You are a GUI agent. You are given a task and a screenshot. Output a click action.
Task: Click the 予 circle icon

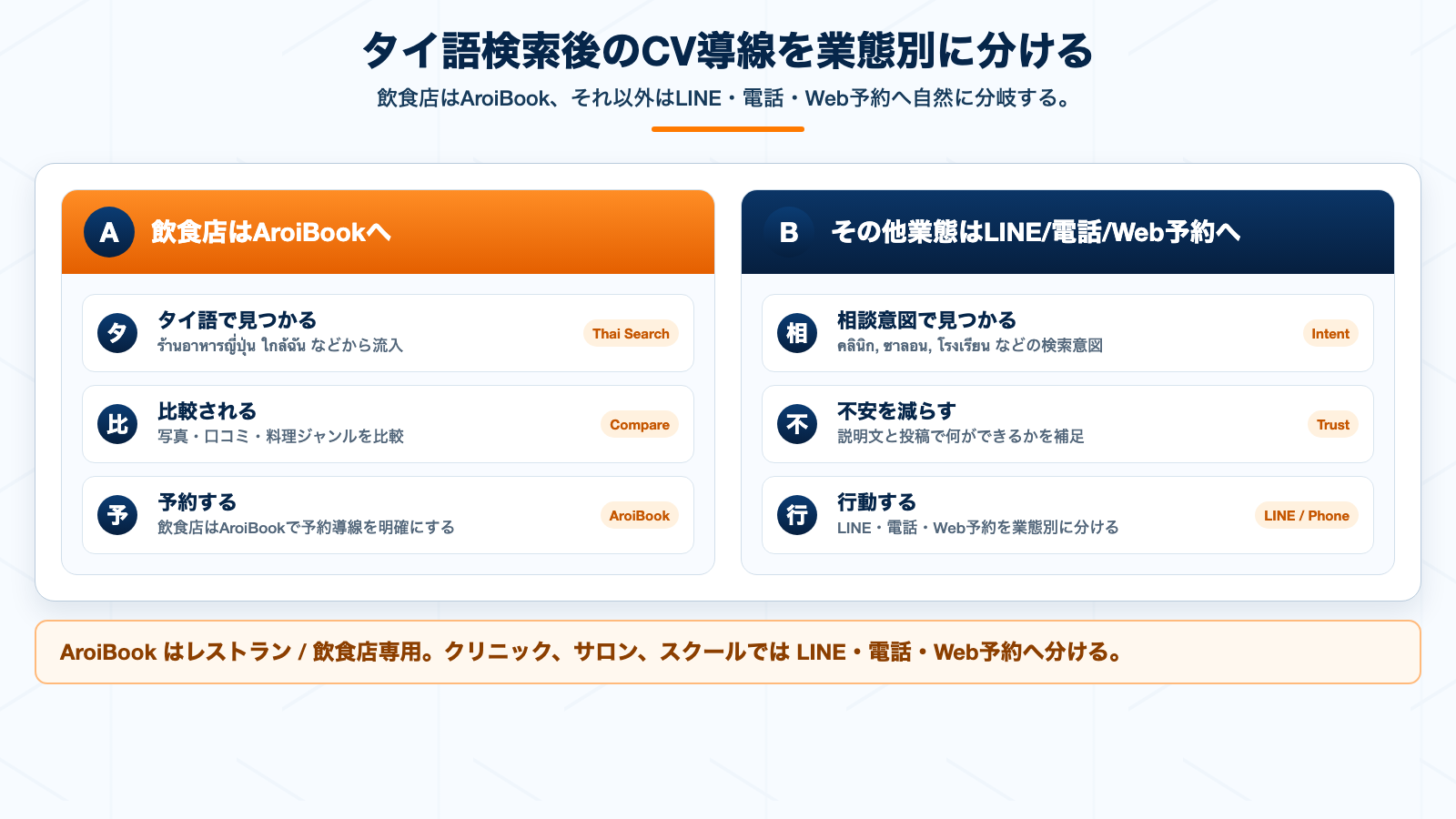click(117, 515)
